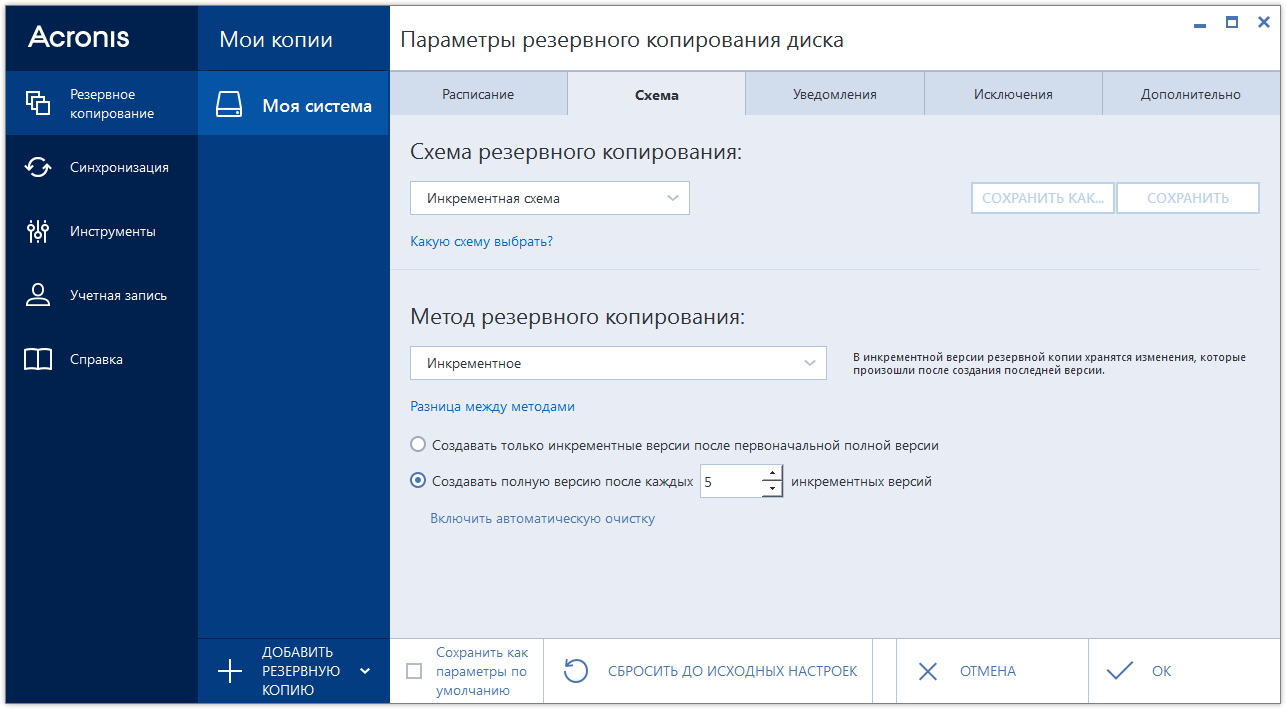
Task: Select incremental-only versions radio button
Action: [417, 444]
